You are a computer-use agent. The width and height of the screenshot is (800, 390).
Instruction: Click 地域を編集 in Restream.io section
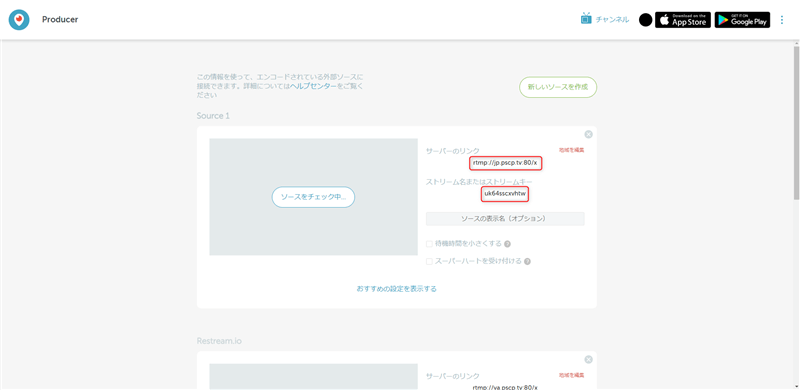coord(571,375)
